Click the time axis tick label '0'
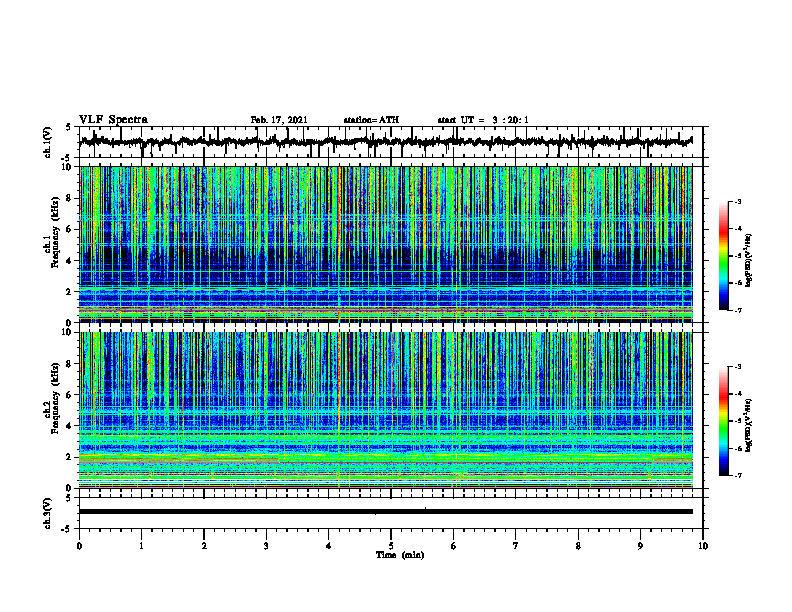This screenshot has height=612, width=792. 79,546
